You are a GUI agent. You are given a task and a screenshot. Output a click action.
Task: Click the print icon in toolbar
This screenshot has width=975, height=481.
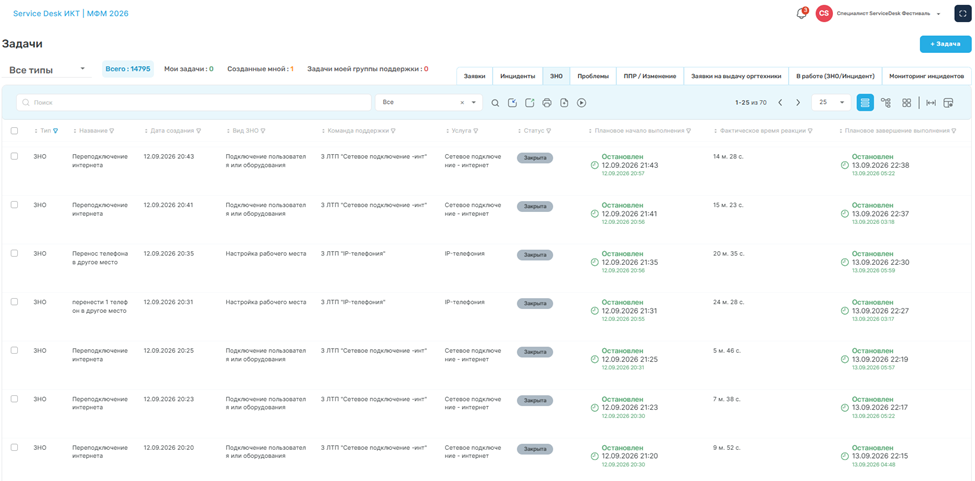click(x=547, y=103)
